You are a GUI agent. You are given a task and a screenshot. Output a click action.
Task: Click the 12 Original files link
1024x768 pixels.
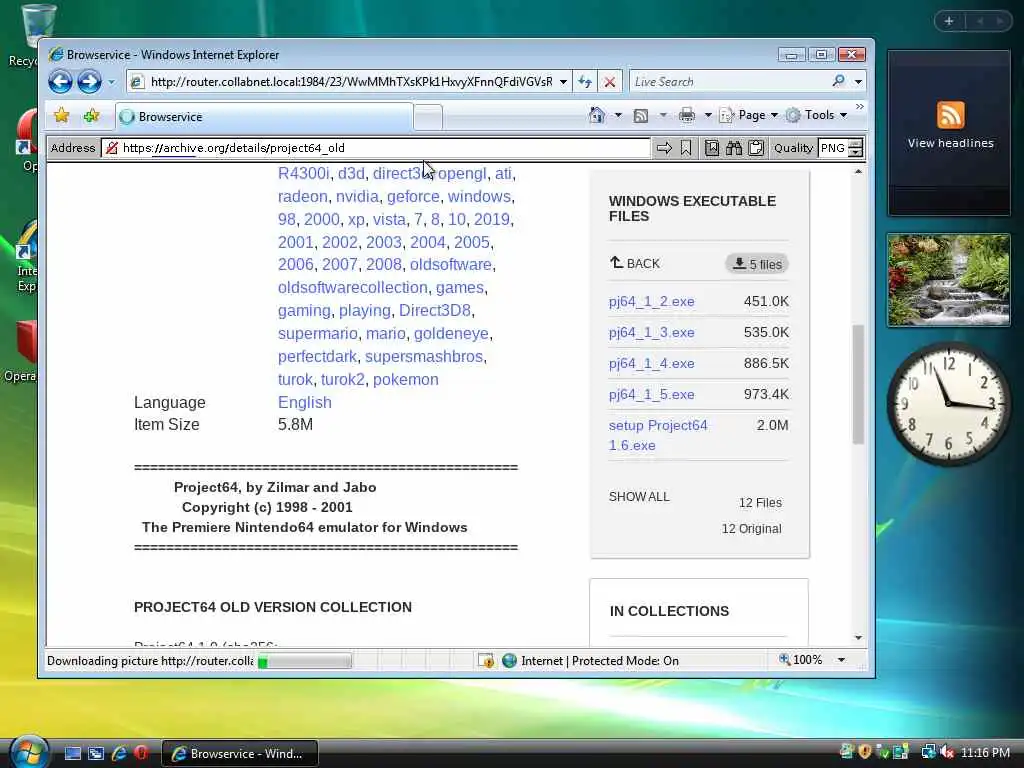[751, 528]
